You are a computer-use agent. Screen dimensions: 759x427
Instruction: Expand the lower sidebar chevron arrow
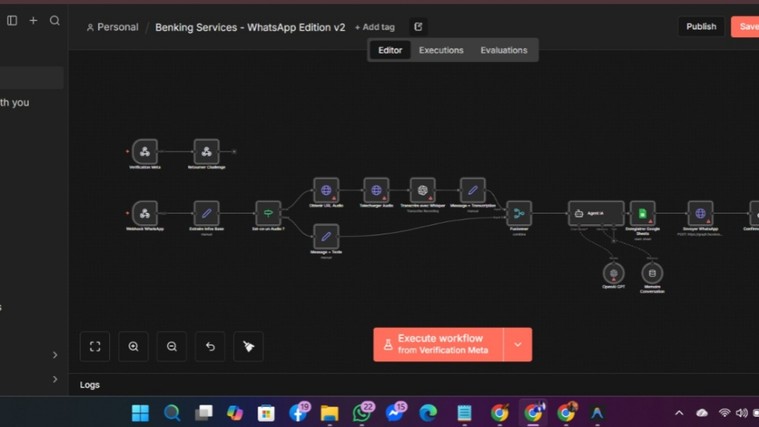(x=55, y=379)
